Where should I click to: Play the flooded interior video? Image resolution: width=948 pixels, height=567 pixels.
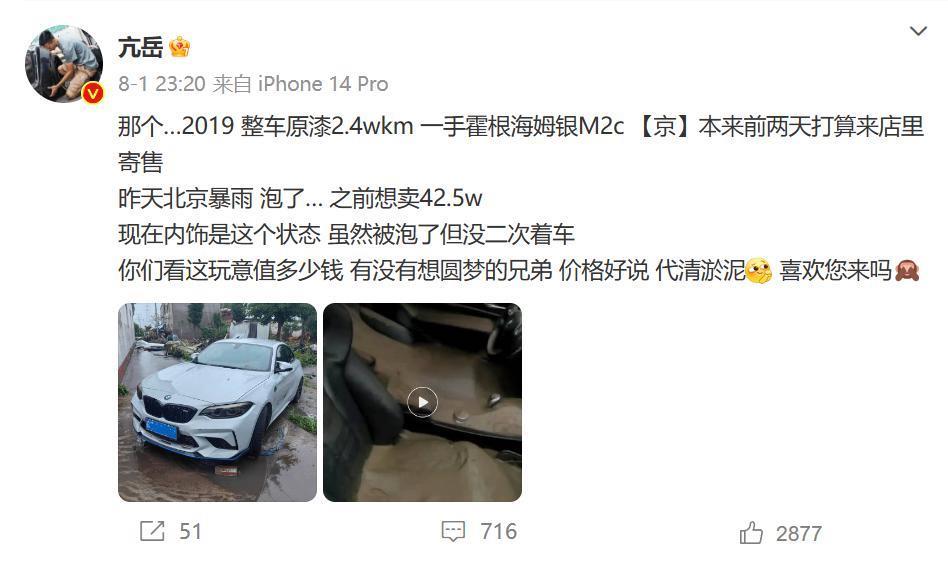(x=422, y=402)
